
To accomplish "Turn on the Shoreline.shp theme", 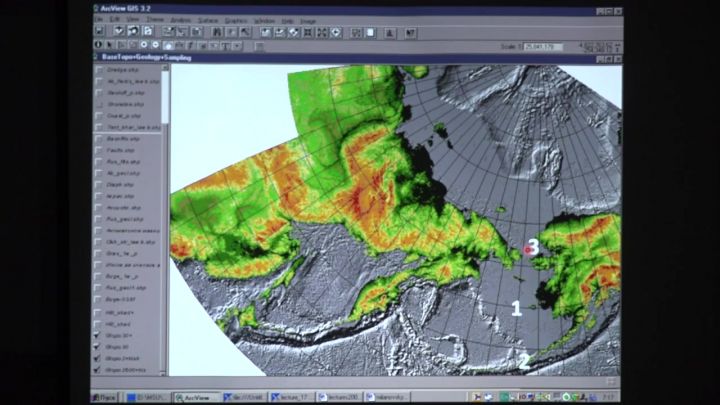I will coord(99,103).
